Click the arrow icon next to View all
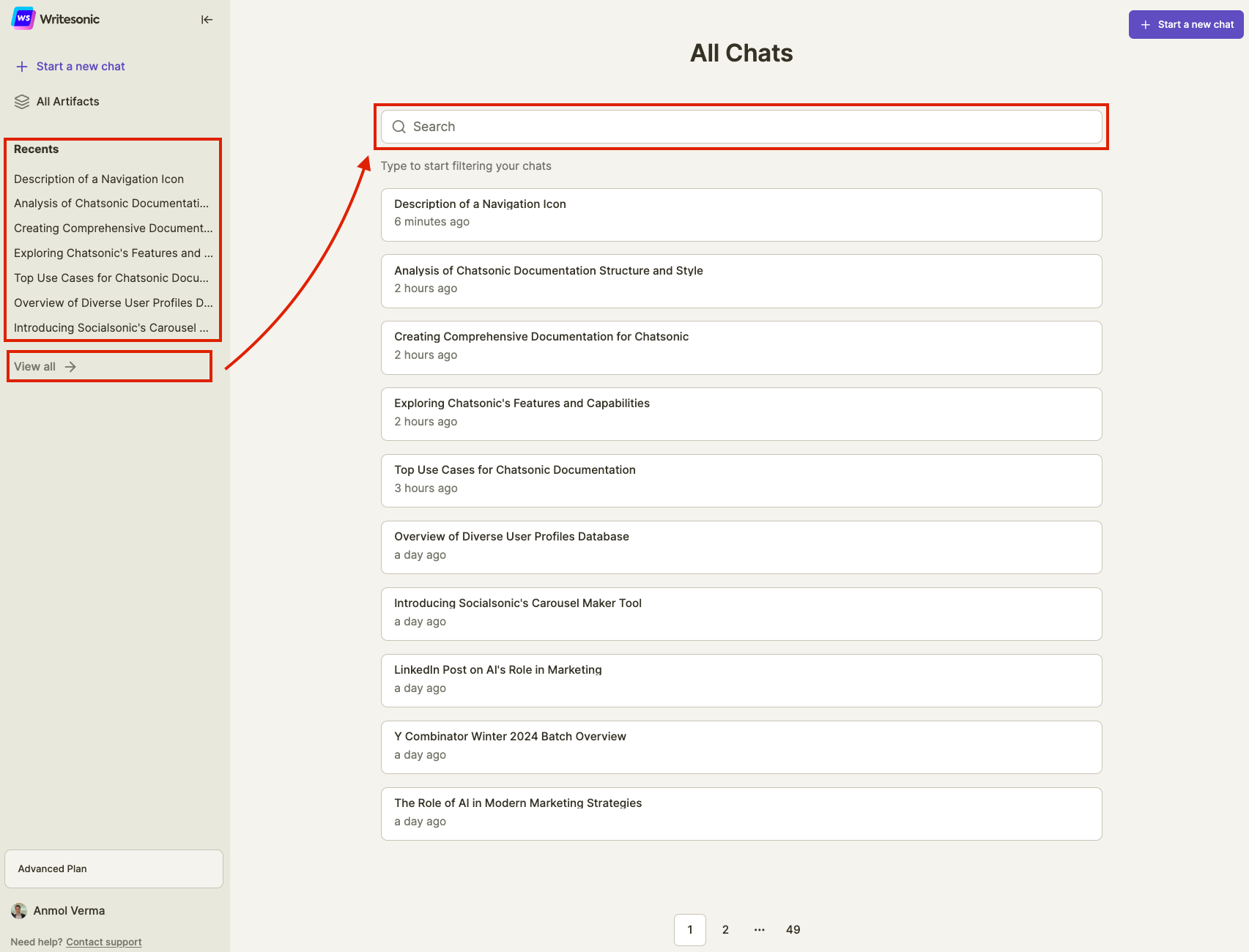Screen dimensions: 1249x952 pos(70,367)
